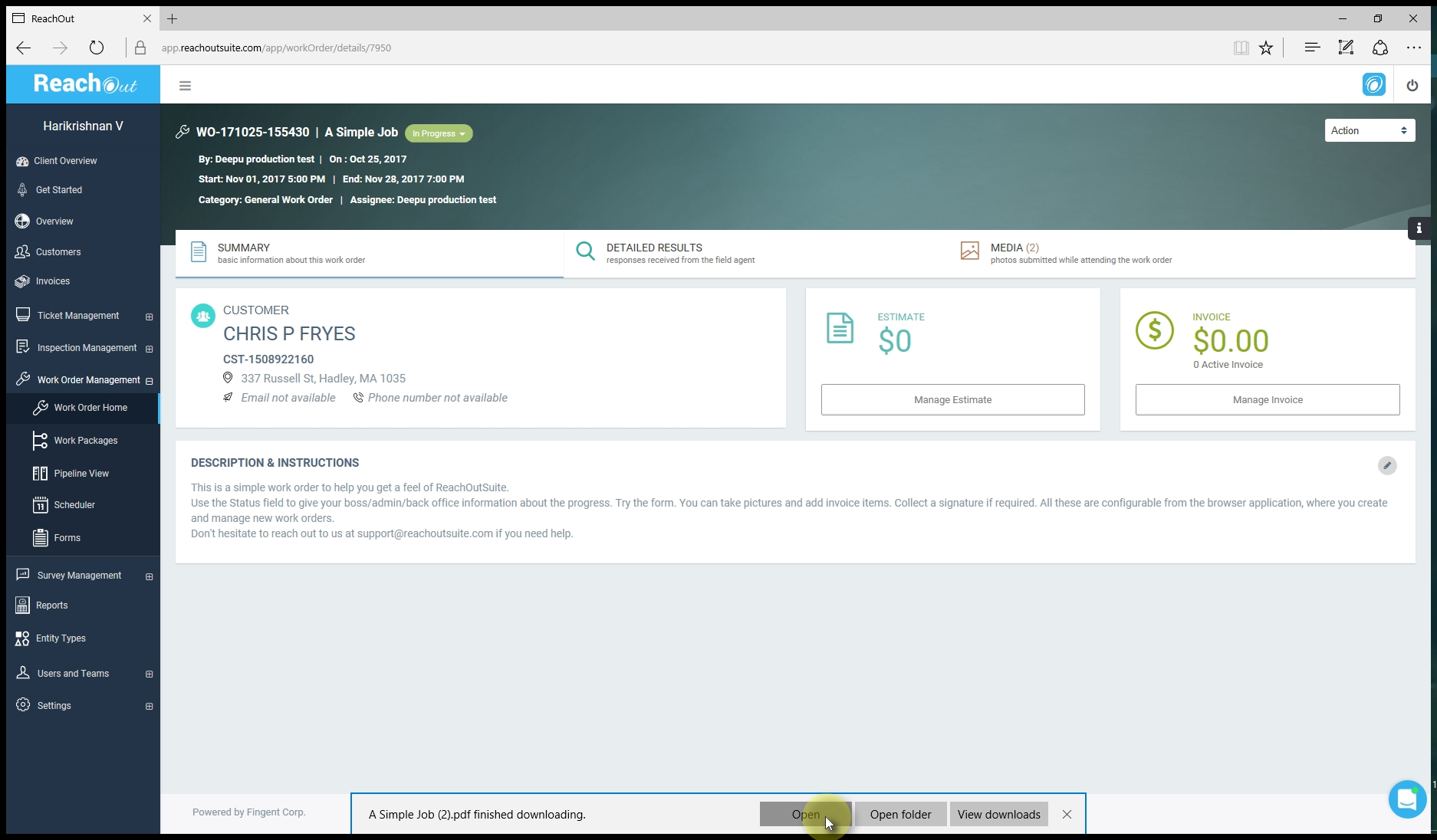Open a new browser tab
The image size is (1437, 840).
point(173,18)
